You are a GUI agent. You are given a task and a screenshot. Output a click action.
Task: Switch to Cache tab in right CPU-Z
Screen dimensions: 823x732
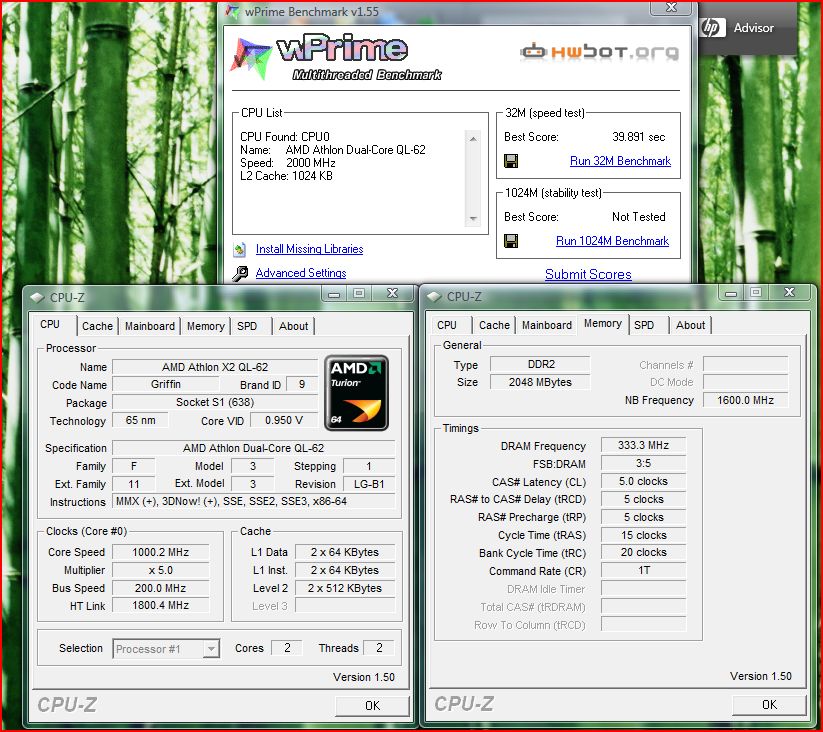[x=494, y=325]
